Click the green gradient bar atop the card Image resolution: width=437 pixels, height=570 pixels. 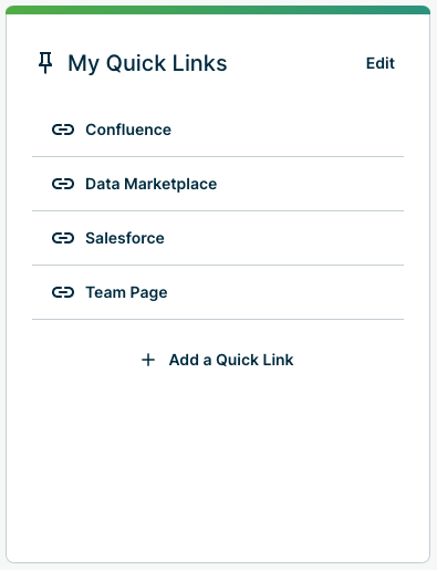[x=218, y=10]
